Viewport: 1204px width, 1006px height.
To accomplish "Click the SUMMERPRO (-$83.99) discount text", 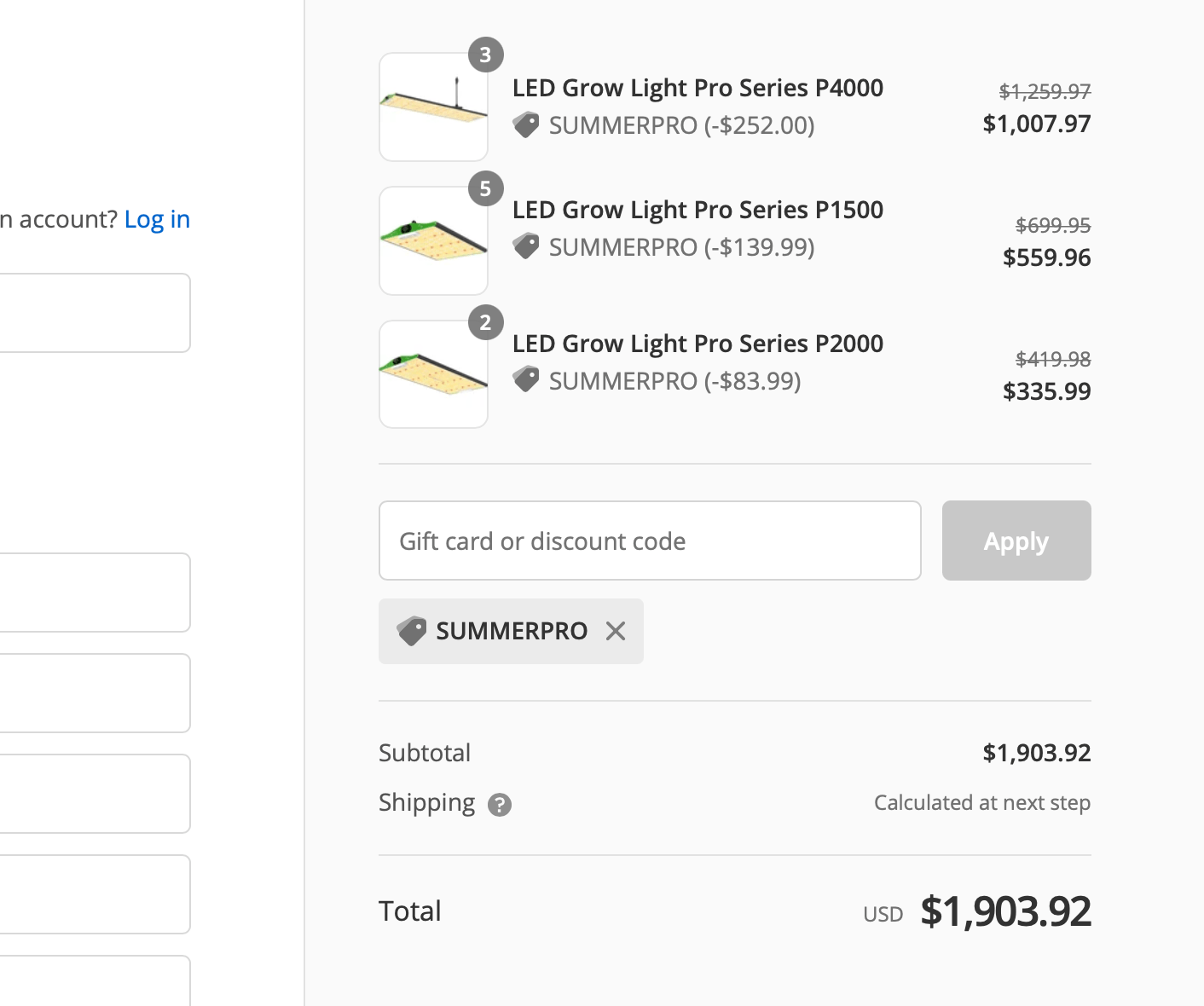I will pos(675,381).
